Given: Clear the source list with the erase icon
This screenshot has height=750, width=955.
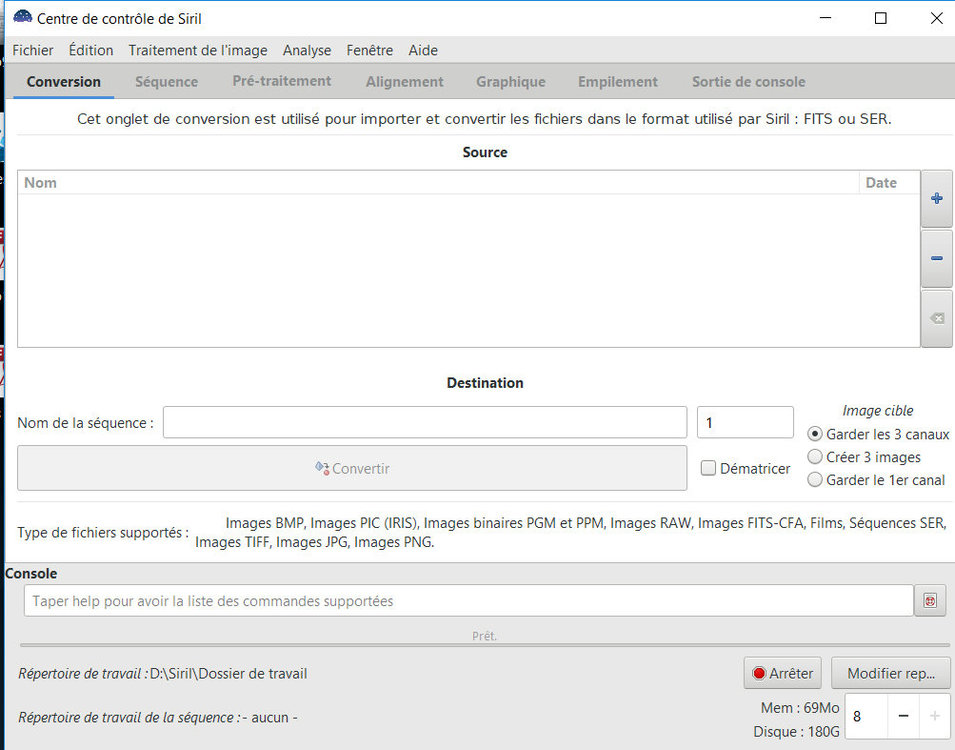Looking at the screenshot, I should click(937, 319).
